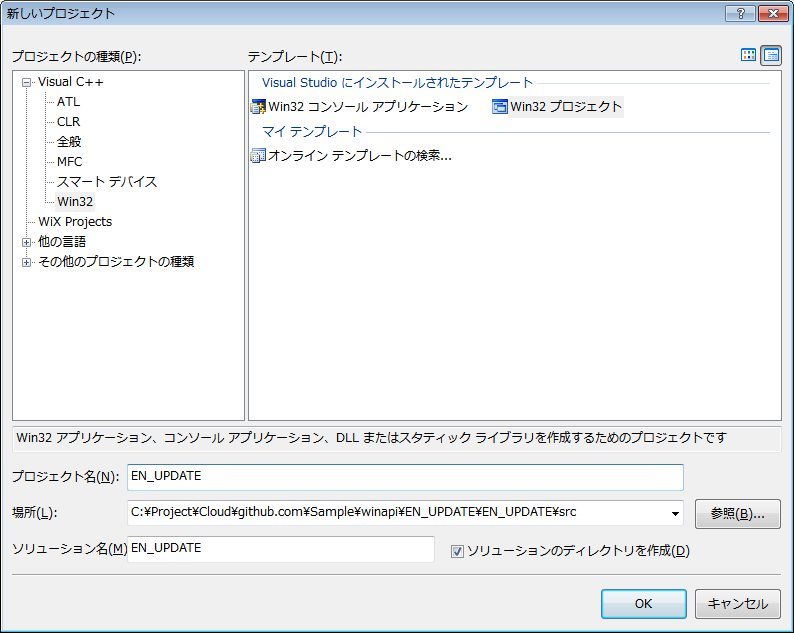Click the OK button
Viewport: 794px width, 633px height.
[644, 604]
